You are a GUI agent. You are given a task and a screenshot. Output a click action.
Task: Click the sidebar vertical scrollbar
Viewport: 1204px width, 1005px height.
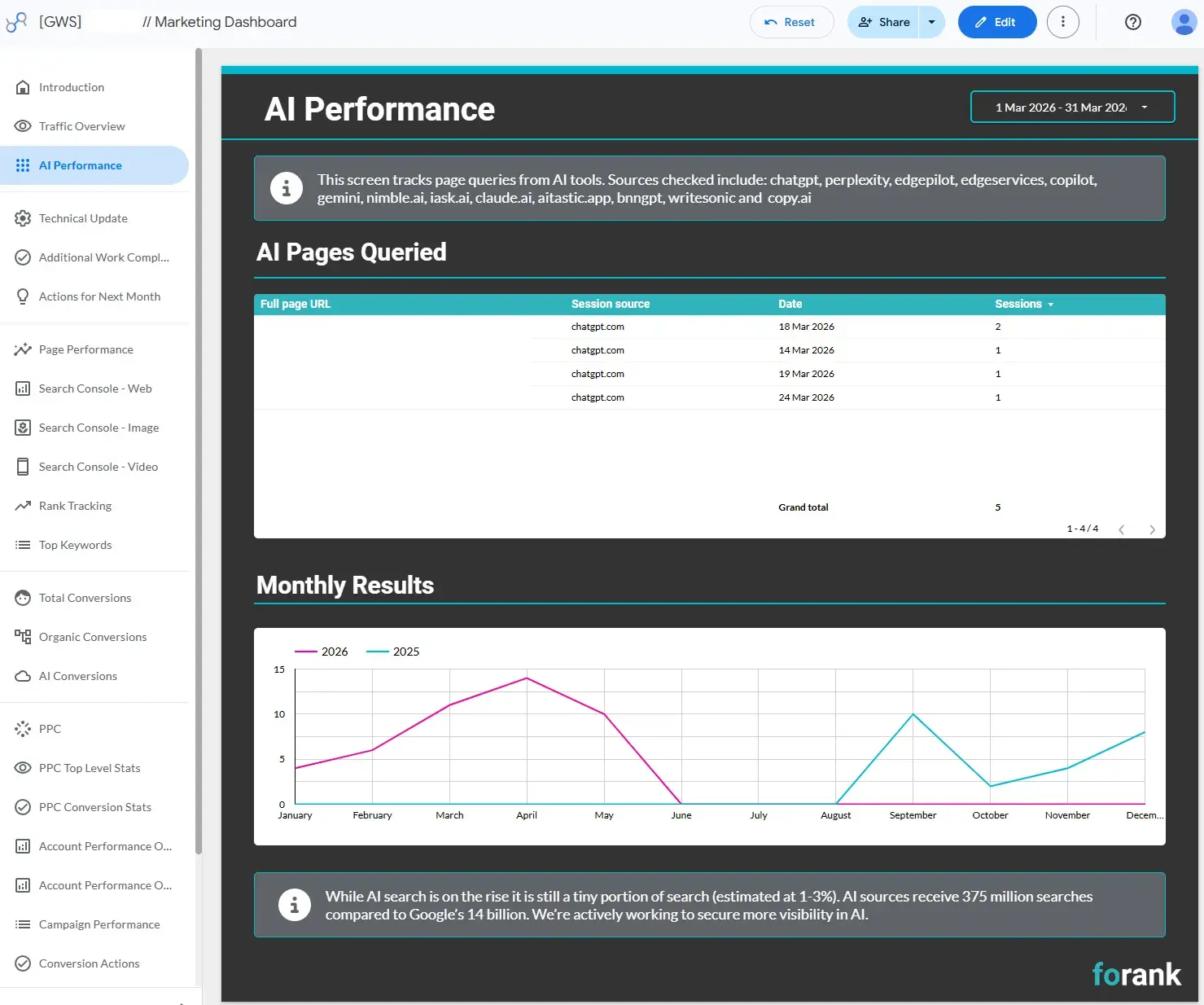(199, 450)
